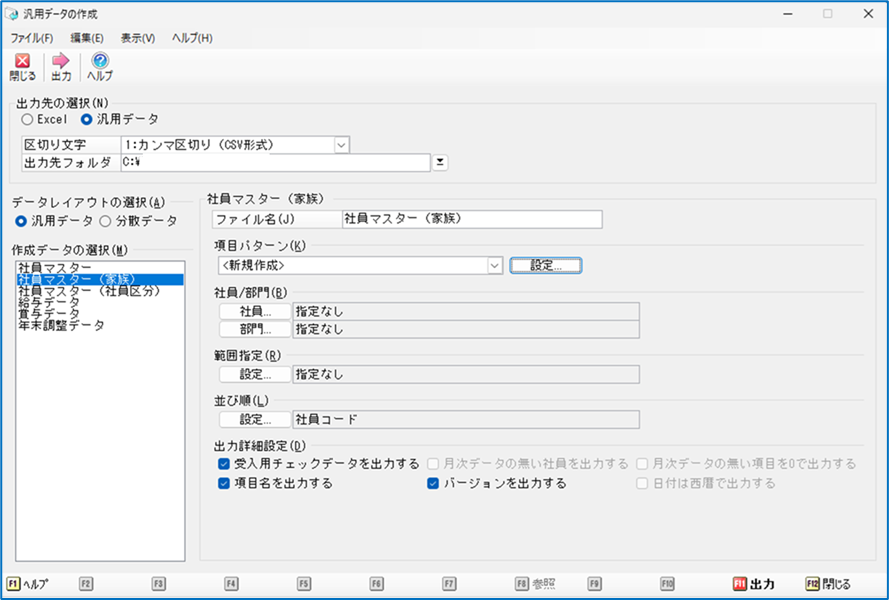Click the red 閉じる close icon in toolbar
889x600 pixels.
point(22,62)
